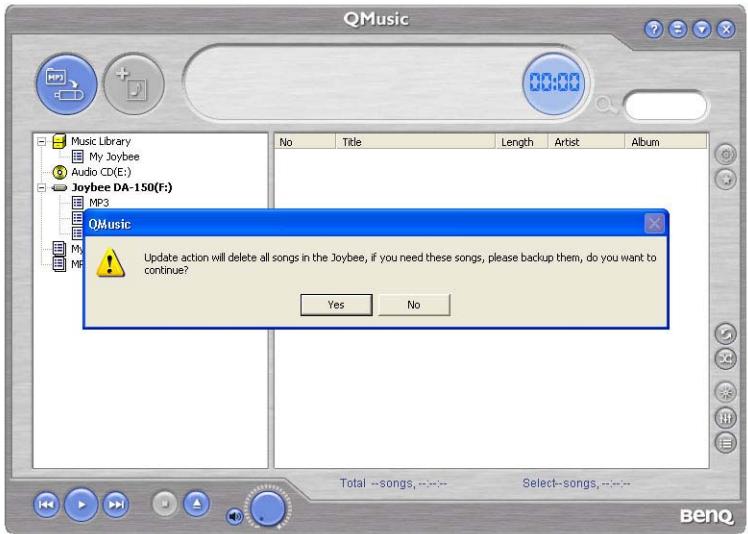748x534 pixels.
Task: Cancel the update by clicking No
Action: 414,304
